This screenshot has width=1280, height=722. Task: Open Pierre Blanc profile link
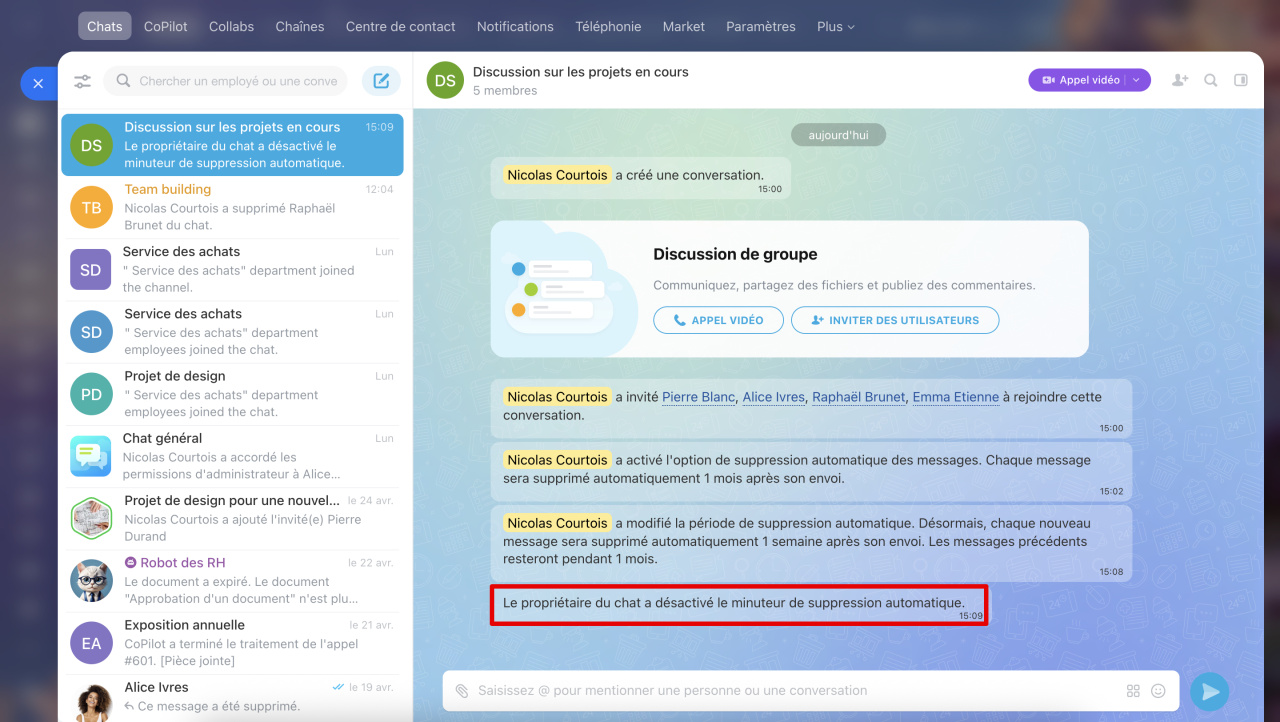tap(699, 397)
